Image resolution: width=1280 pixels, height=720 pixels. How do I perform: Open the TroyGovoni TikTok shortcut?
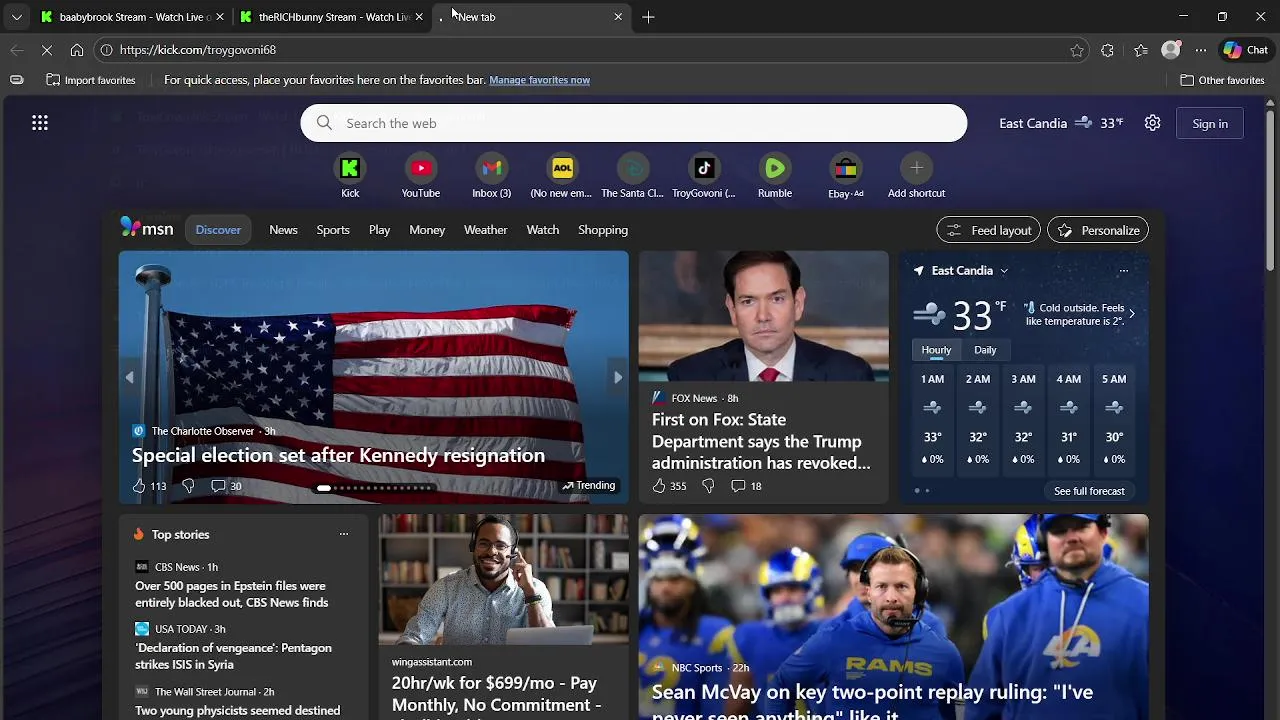point(703,177)
